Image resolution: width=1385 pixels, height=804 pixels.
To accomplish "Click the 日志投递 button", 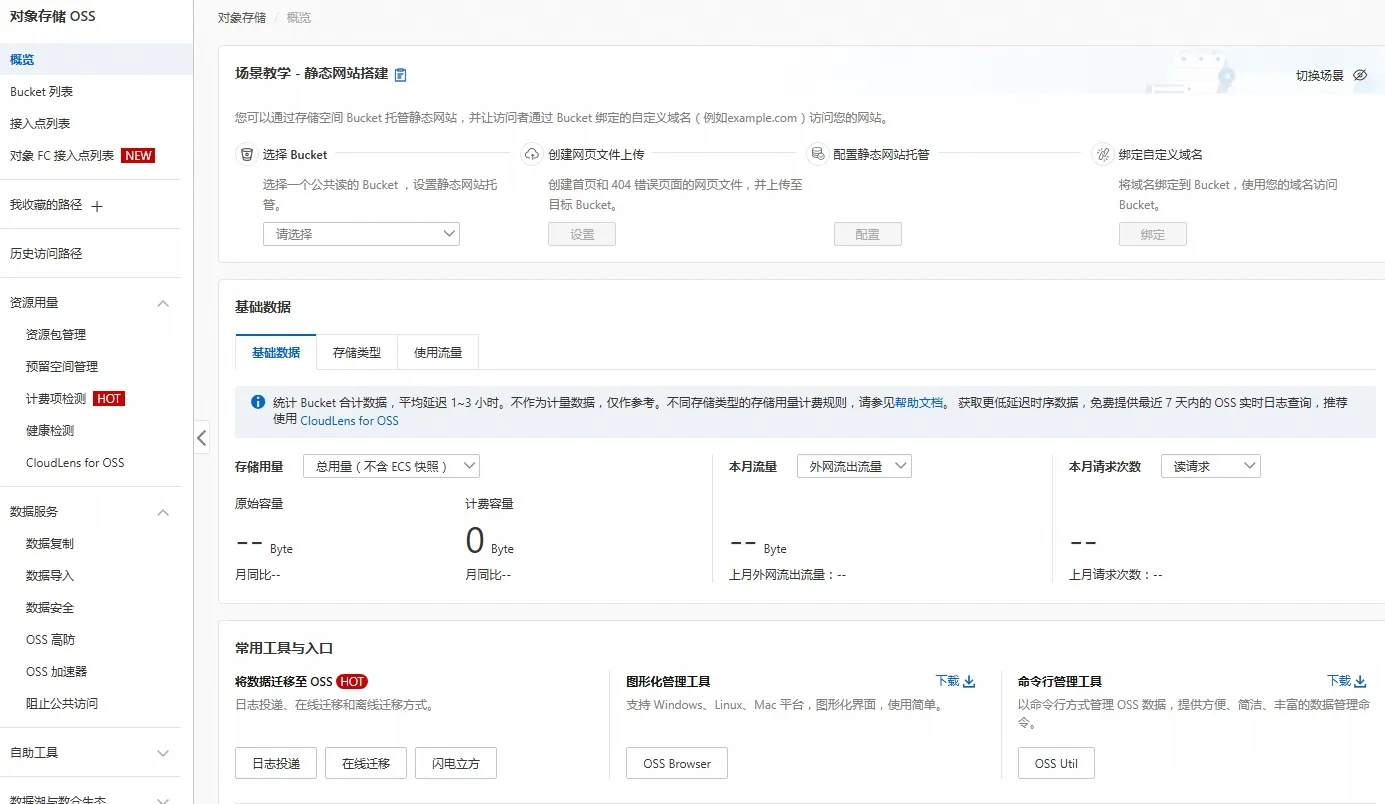I will tap(276, 763).
